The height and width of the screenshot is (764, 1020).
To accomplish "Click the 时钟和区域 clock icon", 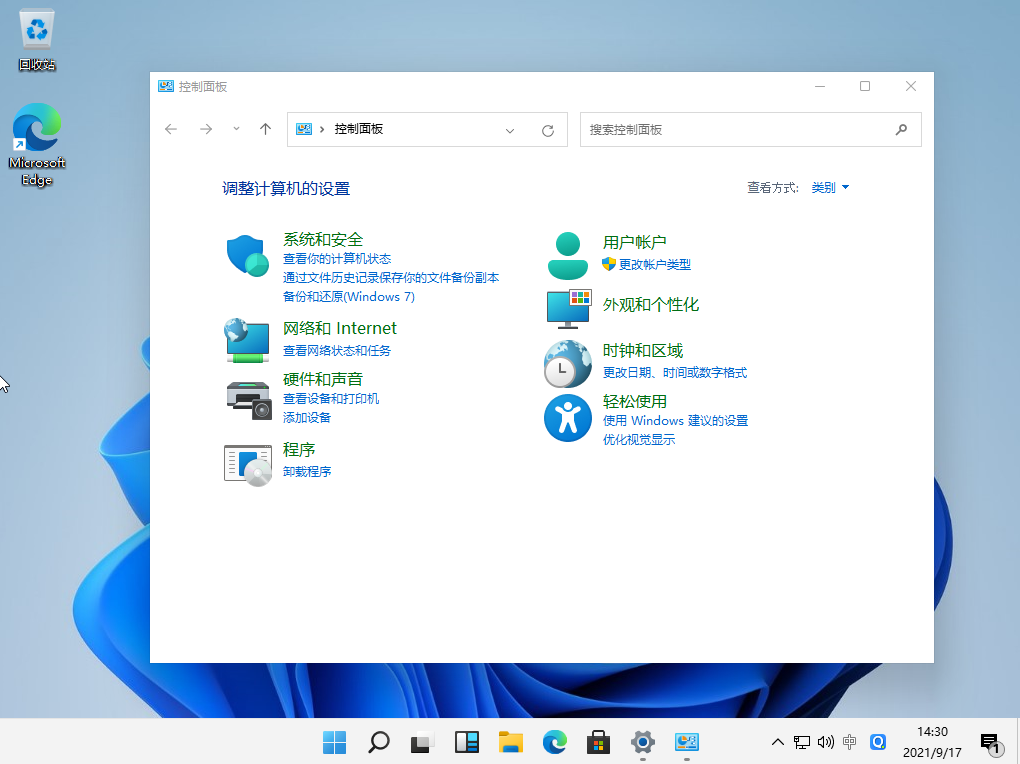I will click(x=567, y=363).
